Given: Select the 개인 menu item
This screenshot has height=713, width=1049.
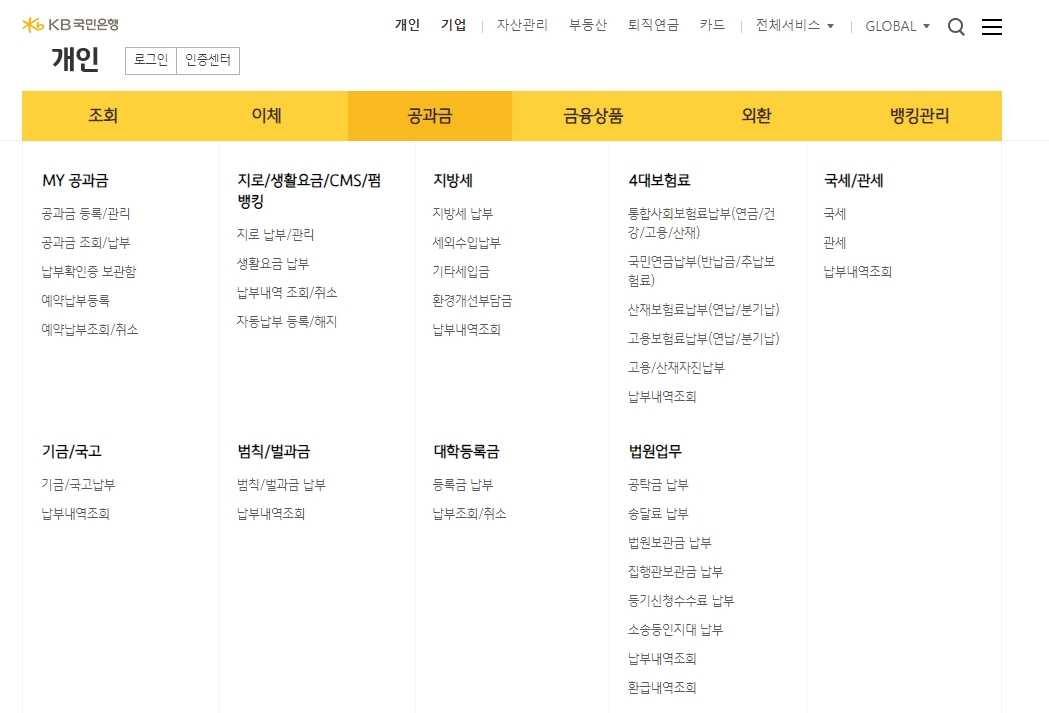Looking at the screenshot, I should coord(406,27).
